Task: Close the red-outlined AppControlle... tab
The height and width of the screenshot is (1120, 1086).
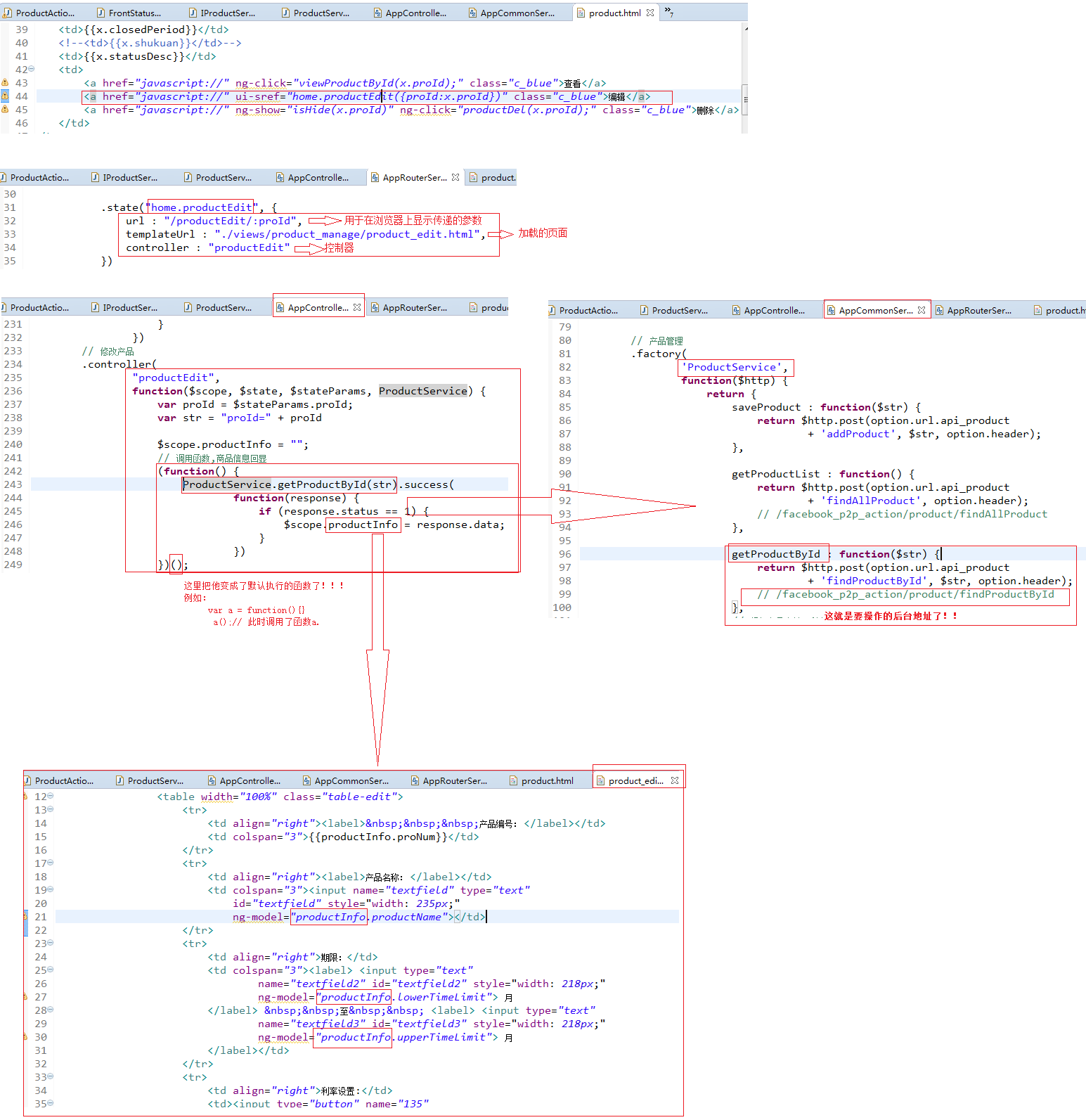Action: [357, 307]
